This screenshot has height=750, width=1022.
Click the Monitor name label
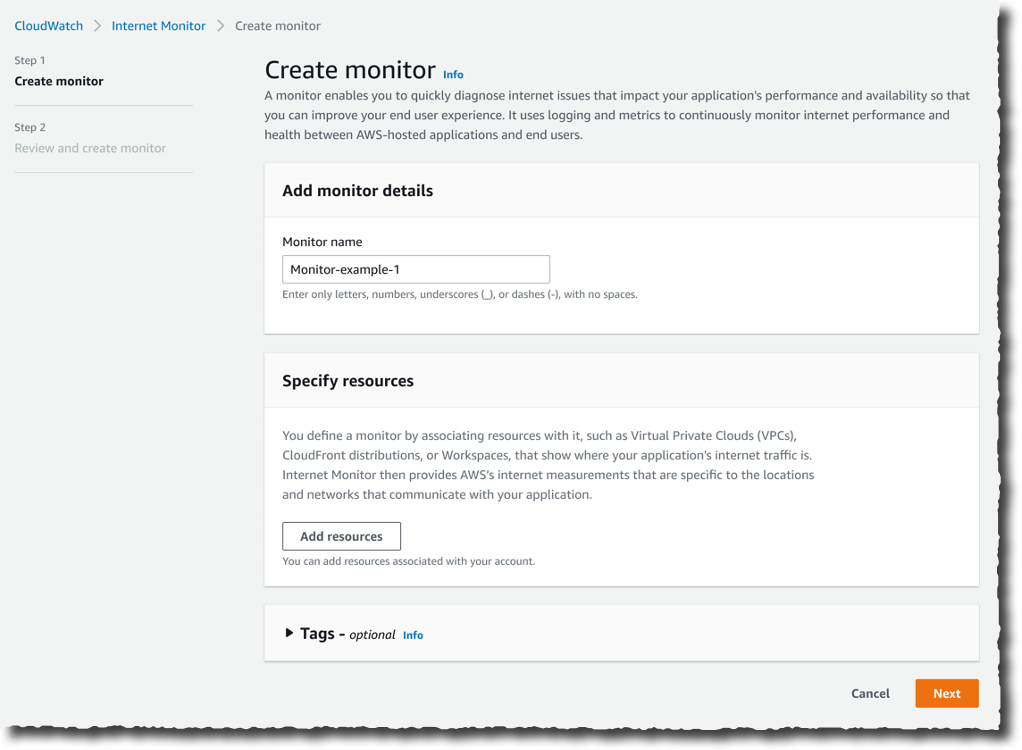(x=322, y=242)
